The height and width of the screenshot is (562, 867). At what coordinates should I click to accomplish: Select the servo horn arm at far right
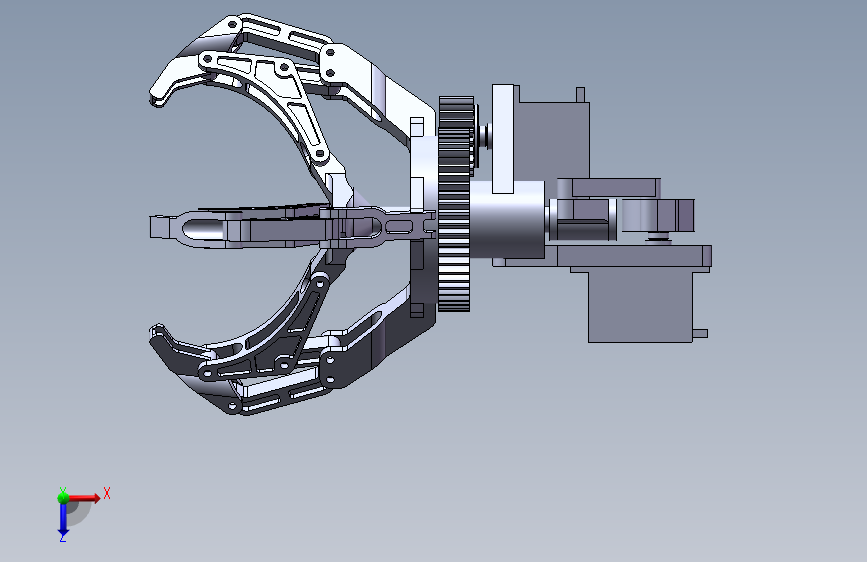658,215
